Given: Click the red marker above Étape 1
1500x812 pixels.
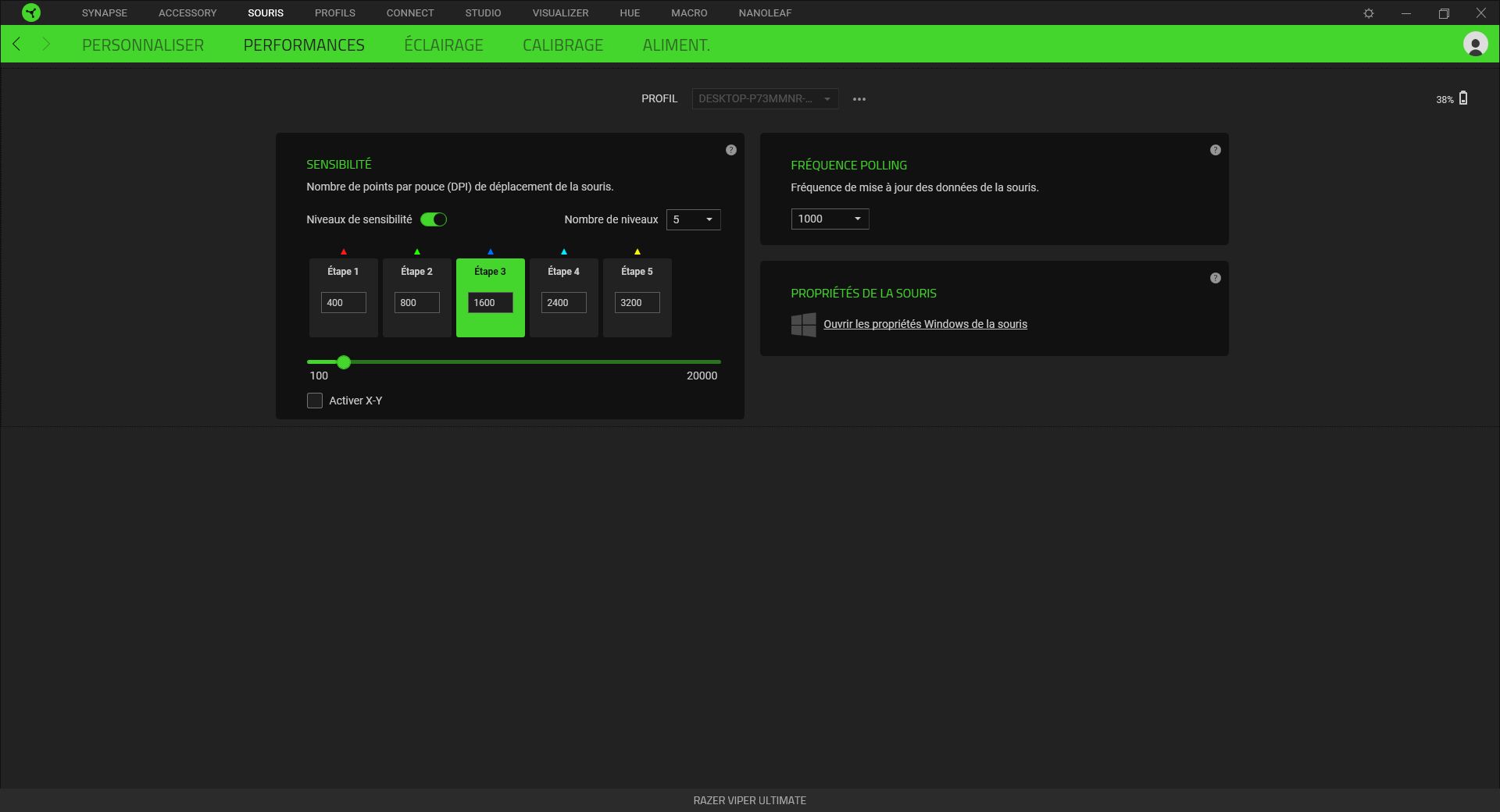Looking at the screenshot, I should pyautogui.click(x=344, y=251).
